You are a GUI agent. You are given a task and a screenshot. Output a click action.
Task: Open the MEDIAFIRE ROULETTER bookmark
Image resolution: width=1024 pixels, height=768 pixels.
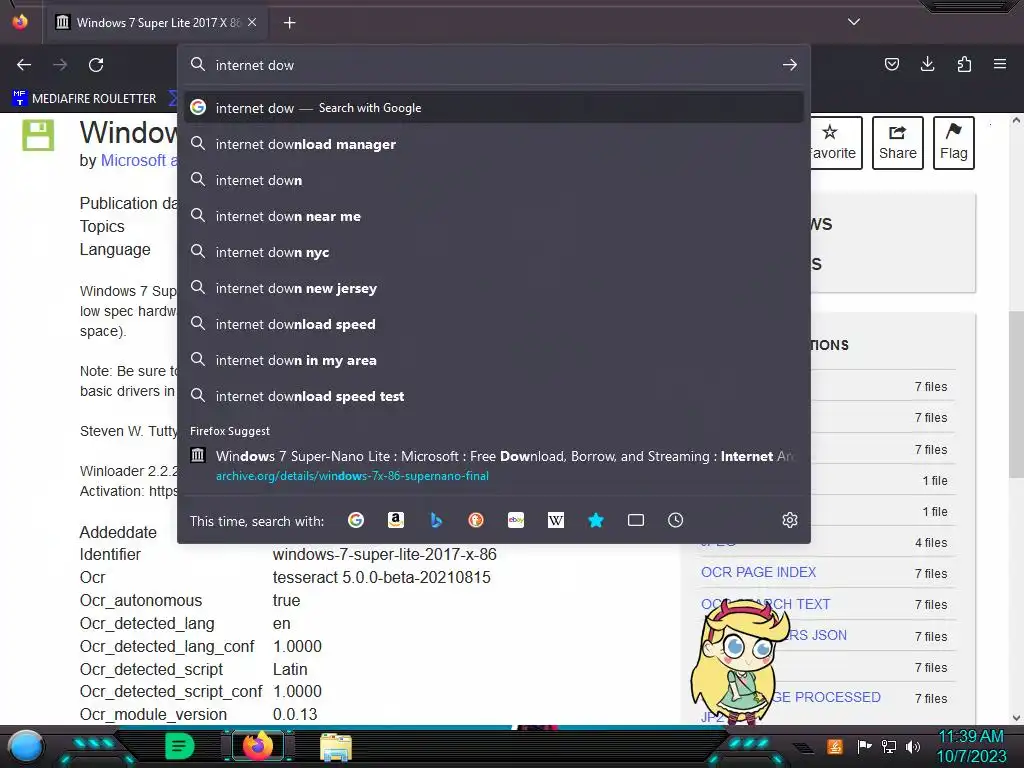84,99
